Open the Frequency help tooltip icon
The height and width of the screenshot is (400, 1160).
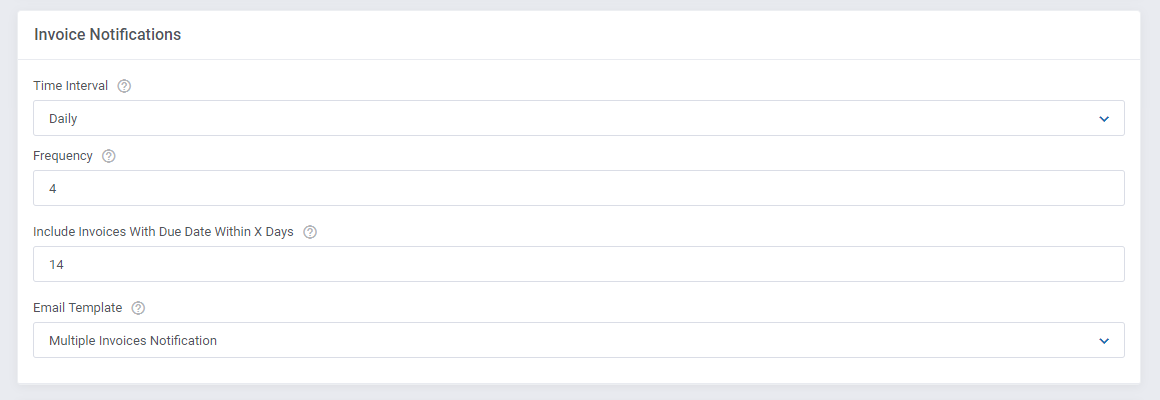[109, 156]
